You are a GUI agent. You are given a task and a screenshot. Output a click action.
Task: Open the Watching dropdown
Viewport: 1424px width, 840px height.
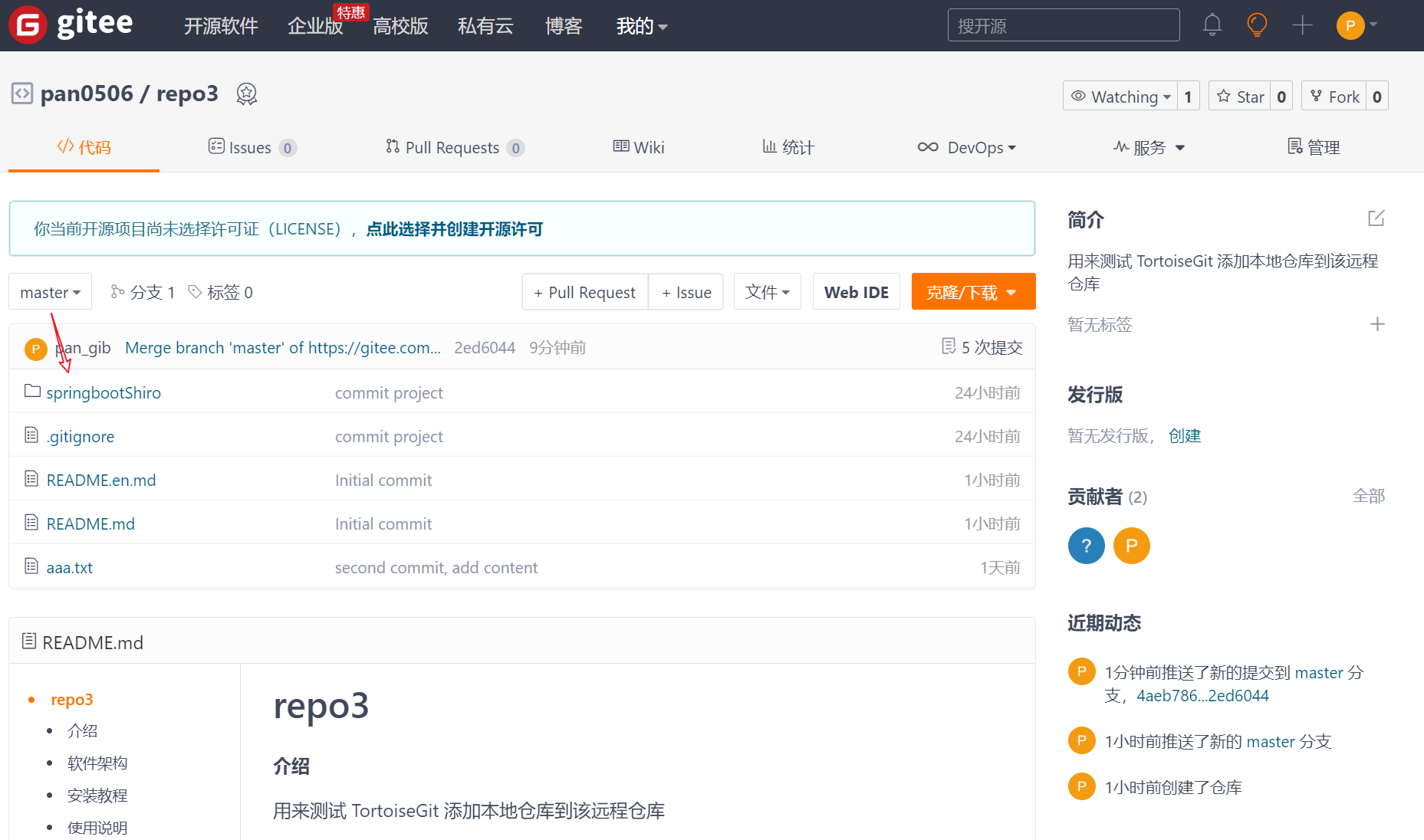coord(1120,97)
